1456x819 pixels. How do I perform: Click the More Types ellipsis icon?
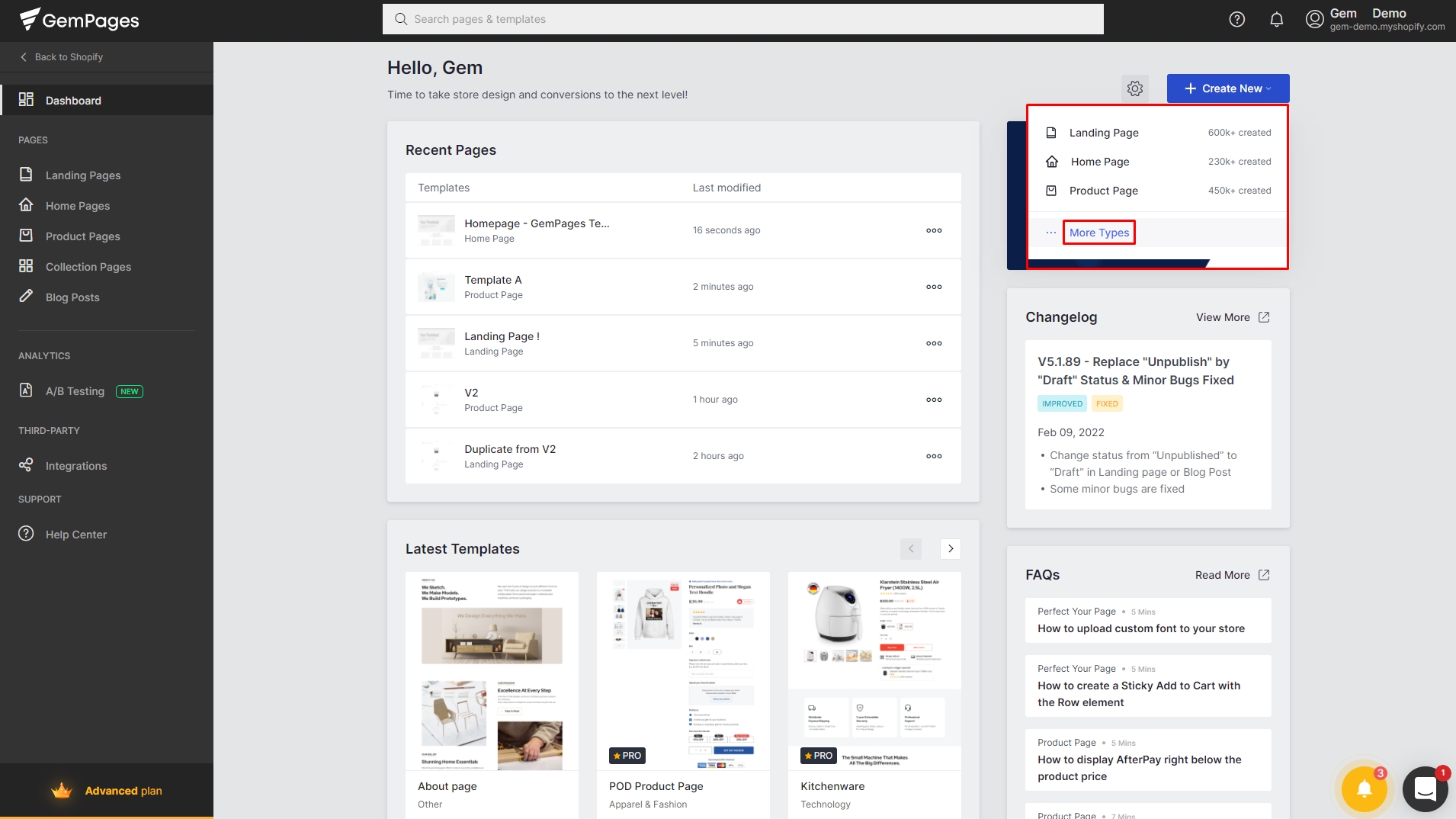[1051, 233]
